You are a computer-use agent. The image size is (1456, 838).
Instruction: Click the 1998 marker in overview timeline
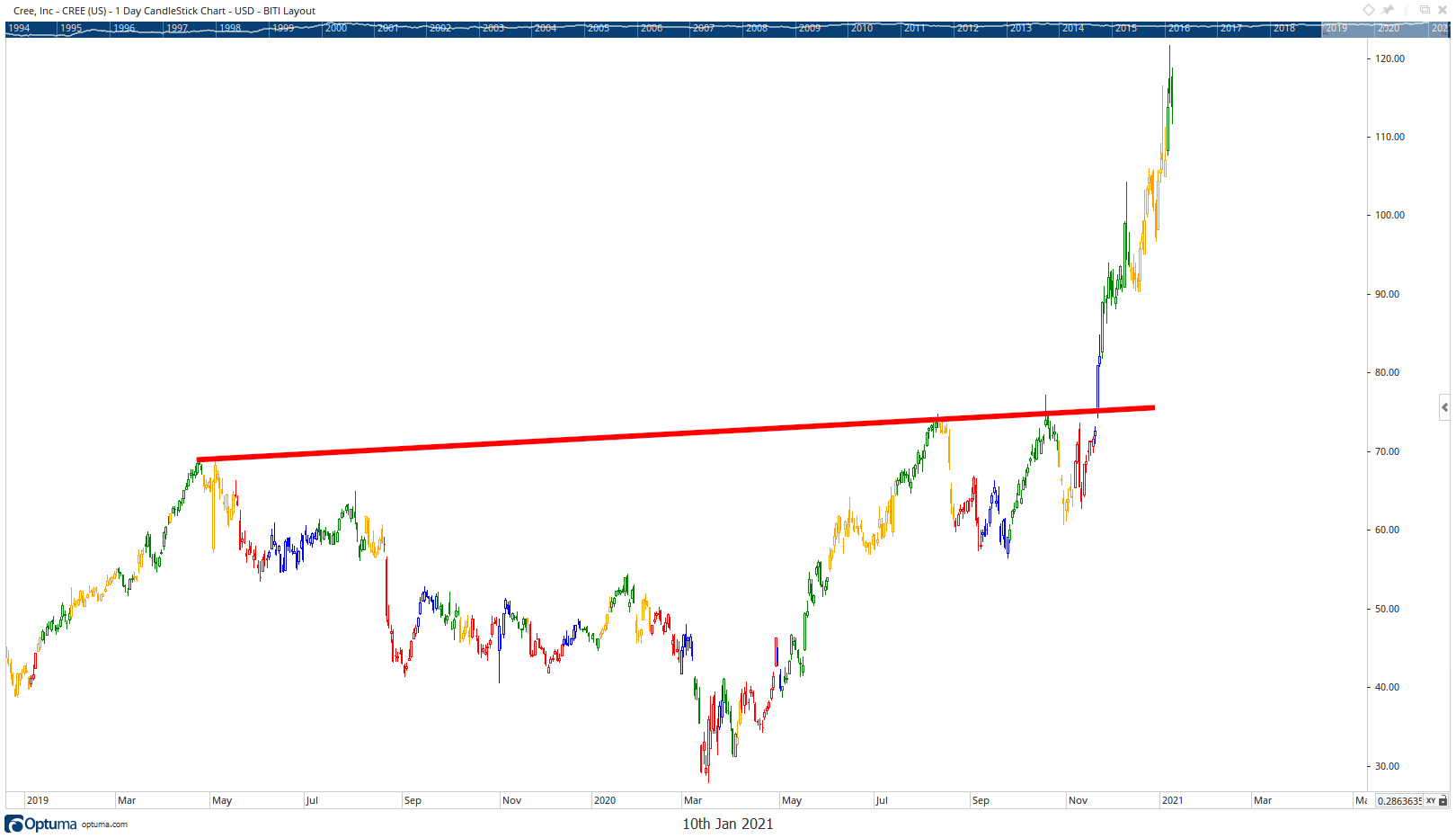pyautogui.click(x=230, y=28)
